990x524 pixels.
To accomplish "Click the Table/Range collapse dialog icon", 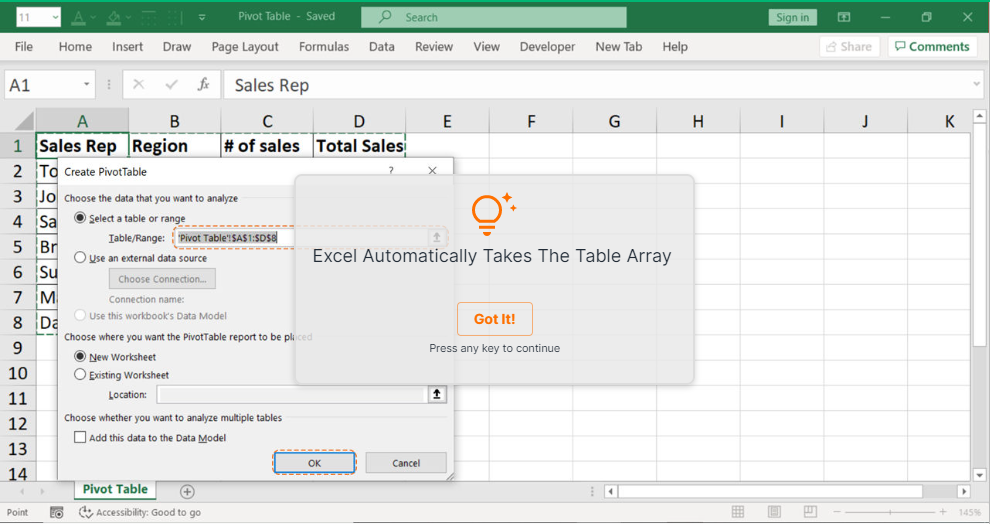I will pyautogui.click(x=436, y=237).
